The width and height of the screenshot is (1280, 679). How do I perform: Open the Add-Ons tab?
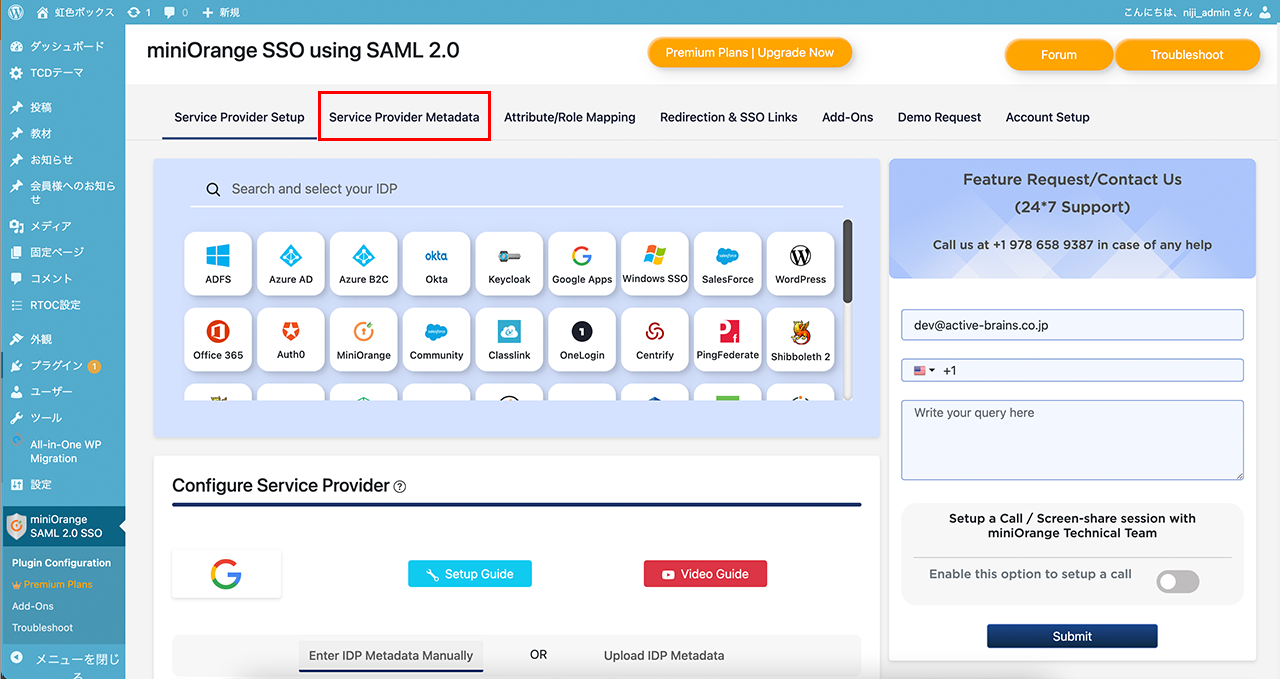point(848,117)
